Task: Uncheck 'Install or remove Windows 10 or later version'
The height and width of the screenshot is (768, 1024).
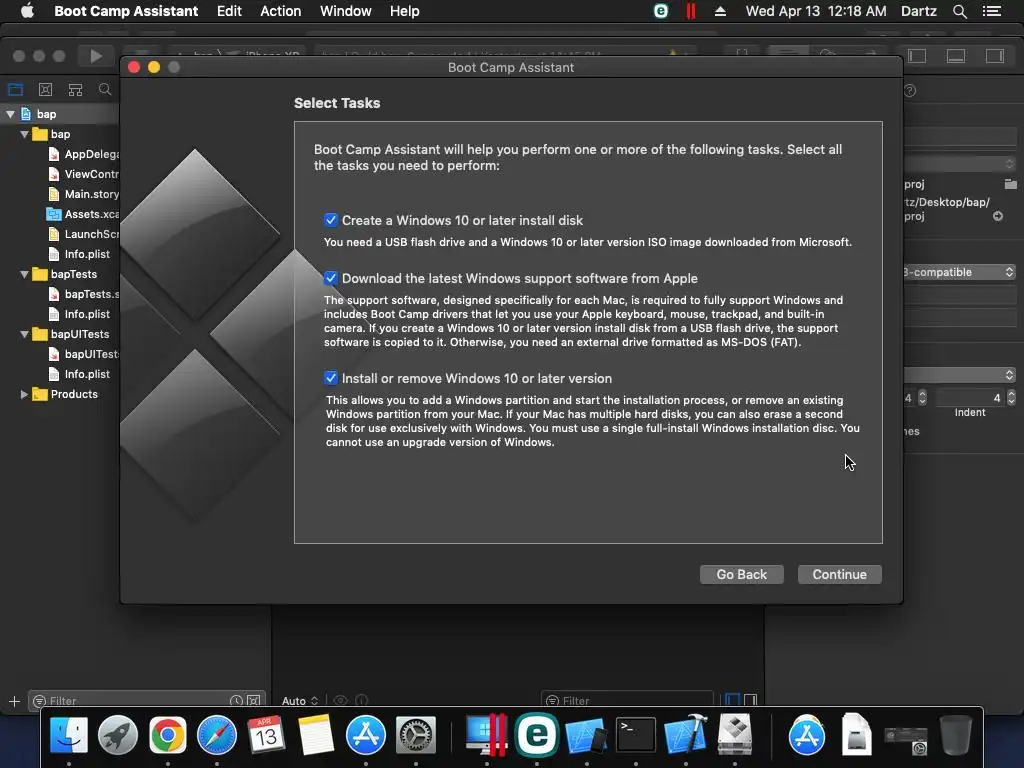Action: 330,378
